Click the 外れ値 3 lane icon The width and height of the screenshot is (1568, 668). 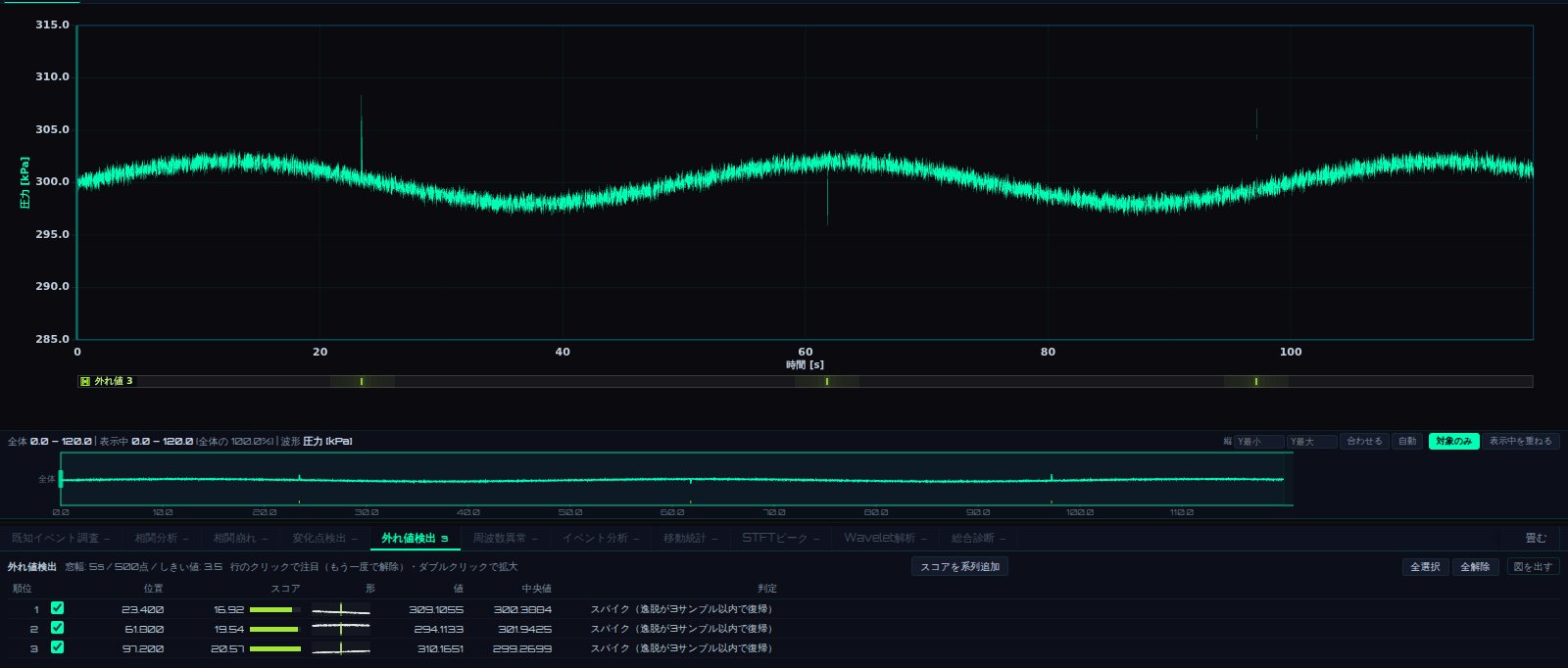pos(85,381)
